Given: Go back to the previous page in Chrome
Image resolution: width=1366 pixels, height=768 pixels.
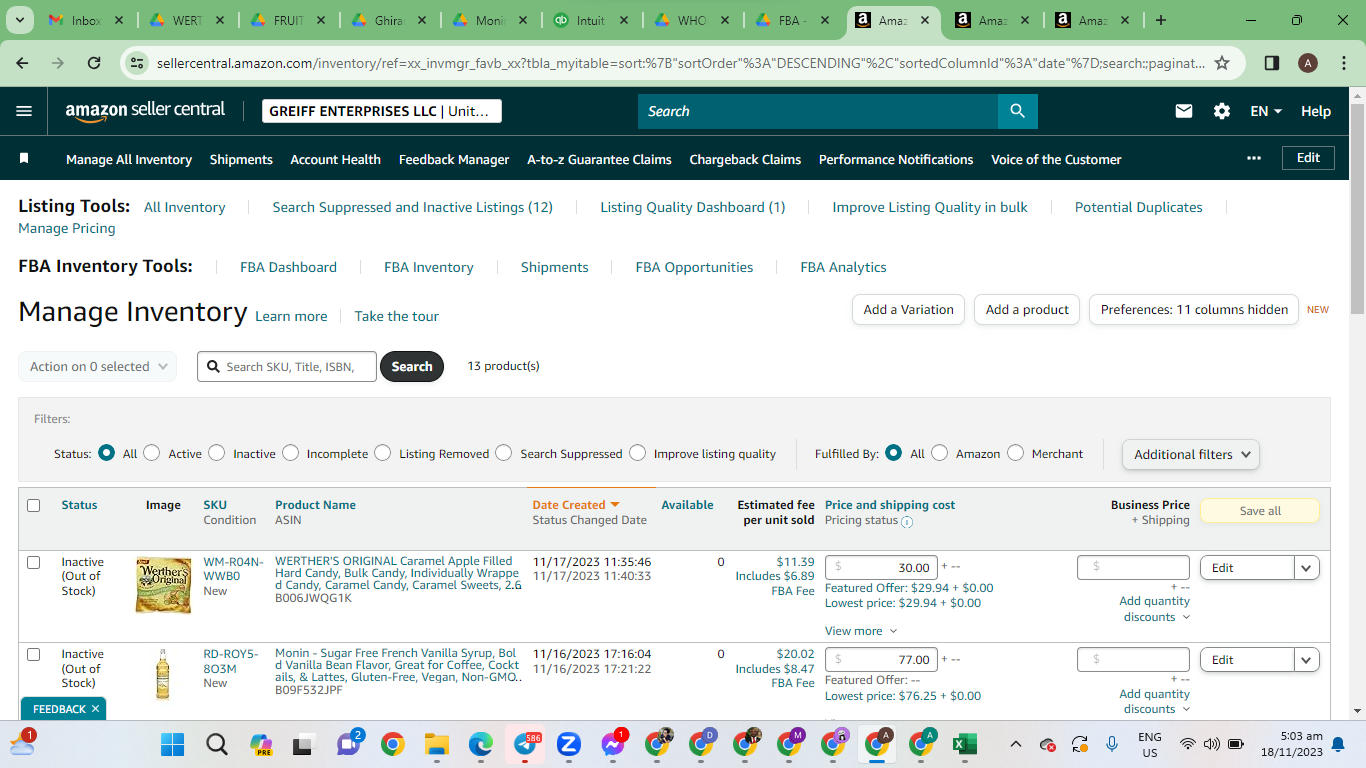Looking at the screenshot, I should [x=23, y=63].
